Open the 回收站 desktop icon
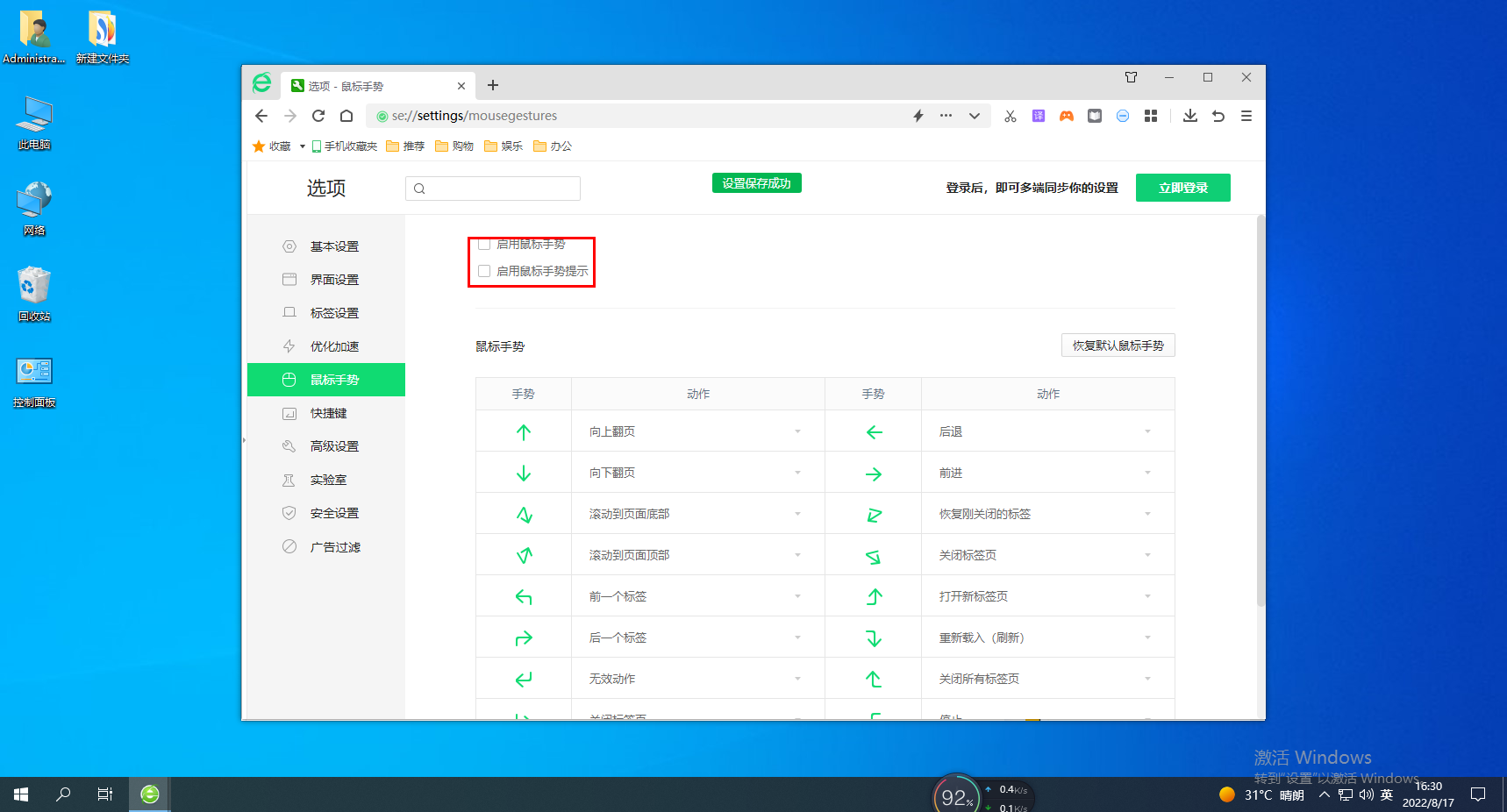1507x812 pixels. pyautogui.click(x=34, y=294)
